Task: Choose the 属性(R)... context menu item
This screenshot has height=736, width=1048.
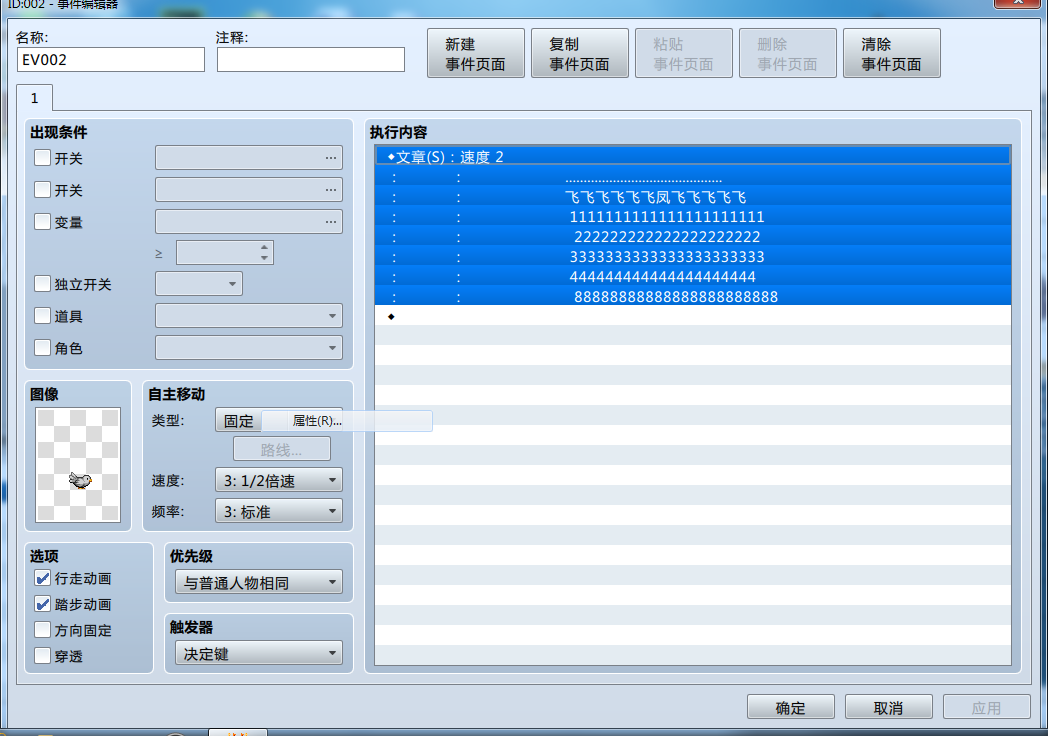Action: [347, 421]
